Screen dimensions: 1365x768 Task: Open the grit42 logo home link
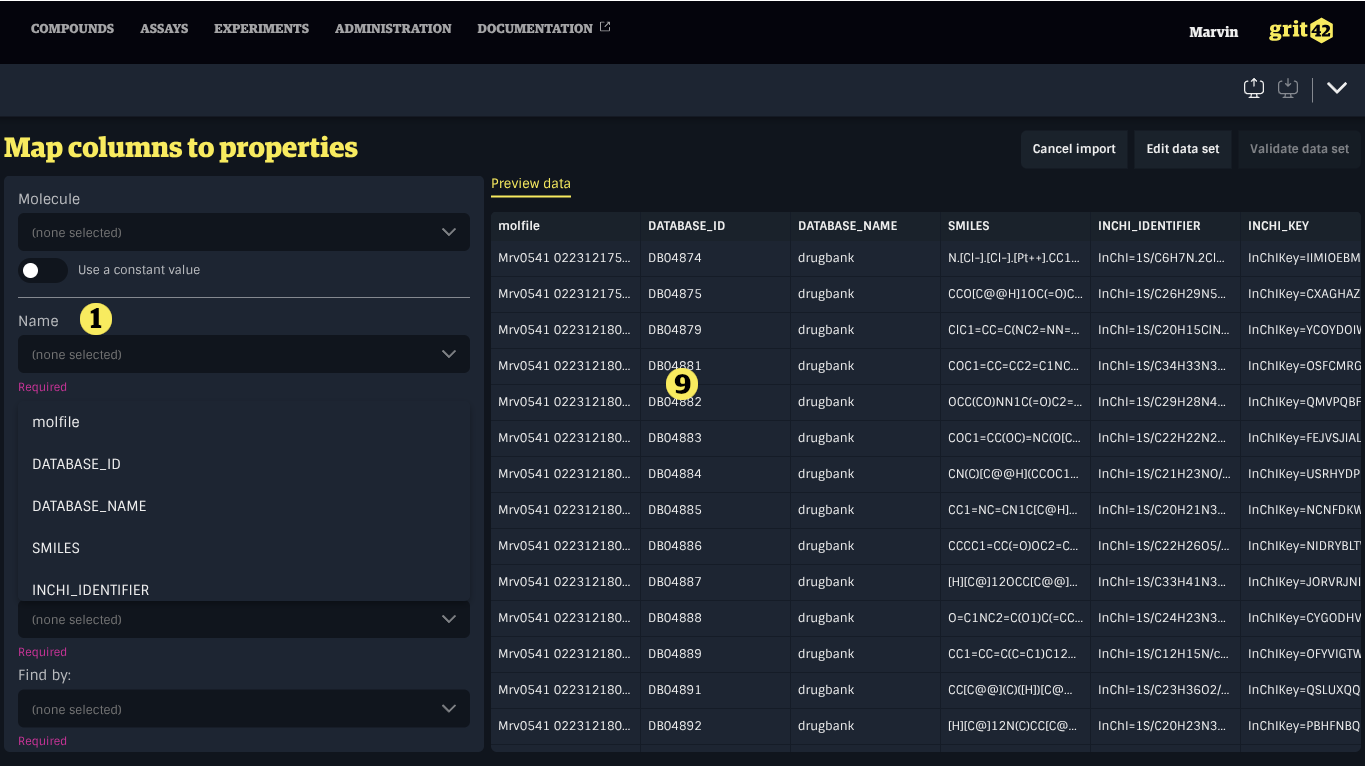(1301, 31)
